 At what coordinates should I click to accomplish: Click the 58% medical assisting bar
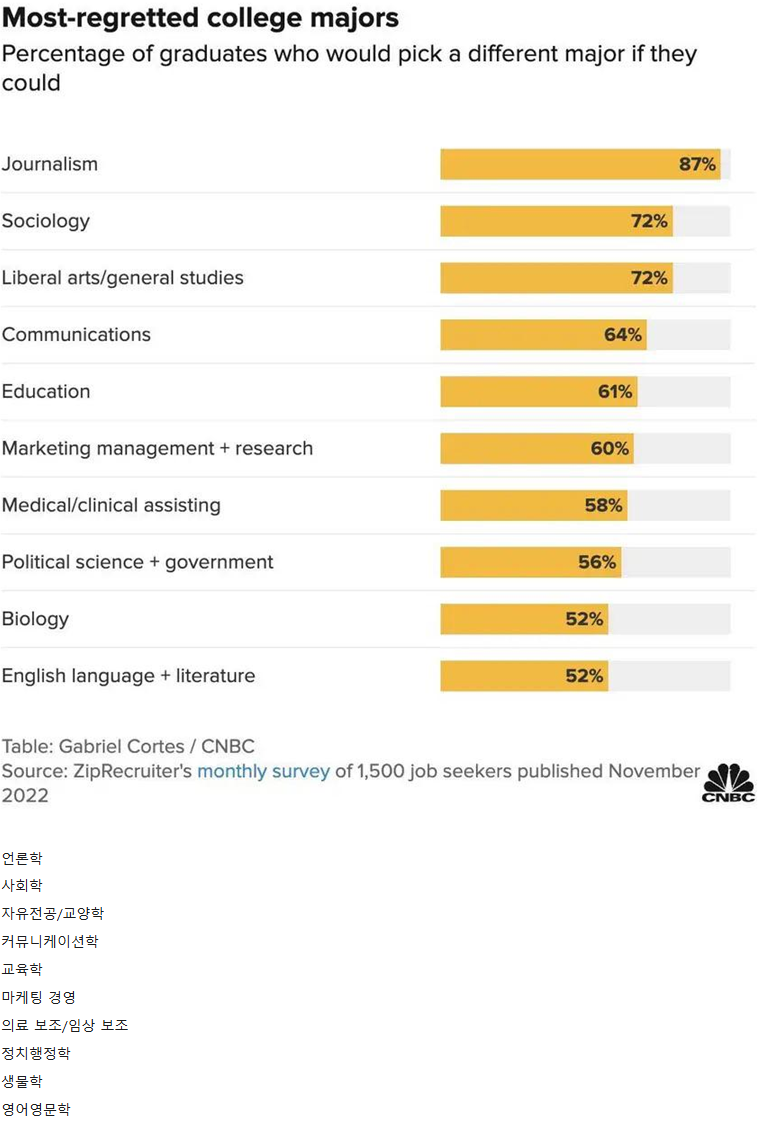[x=533, y=505]
